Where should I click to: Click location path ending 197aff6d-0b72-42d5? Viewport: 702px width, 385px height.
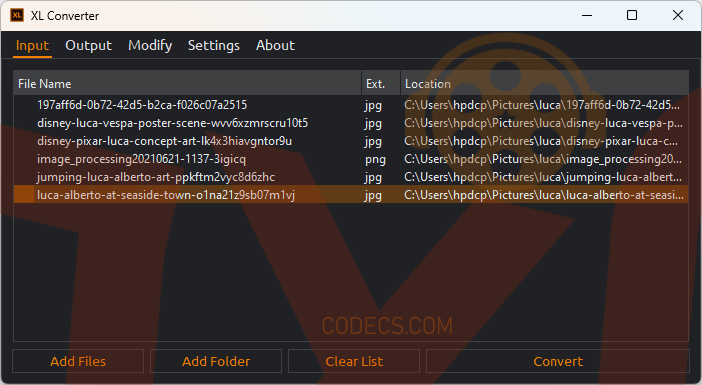[542, 105]
